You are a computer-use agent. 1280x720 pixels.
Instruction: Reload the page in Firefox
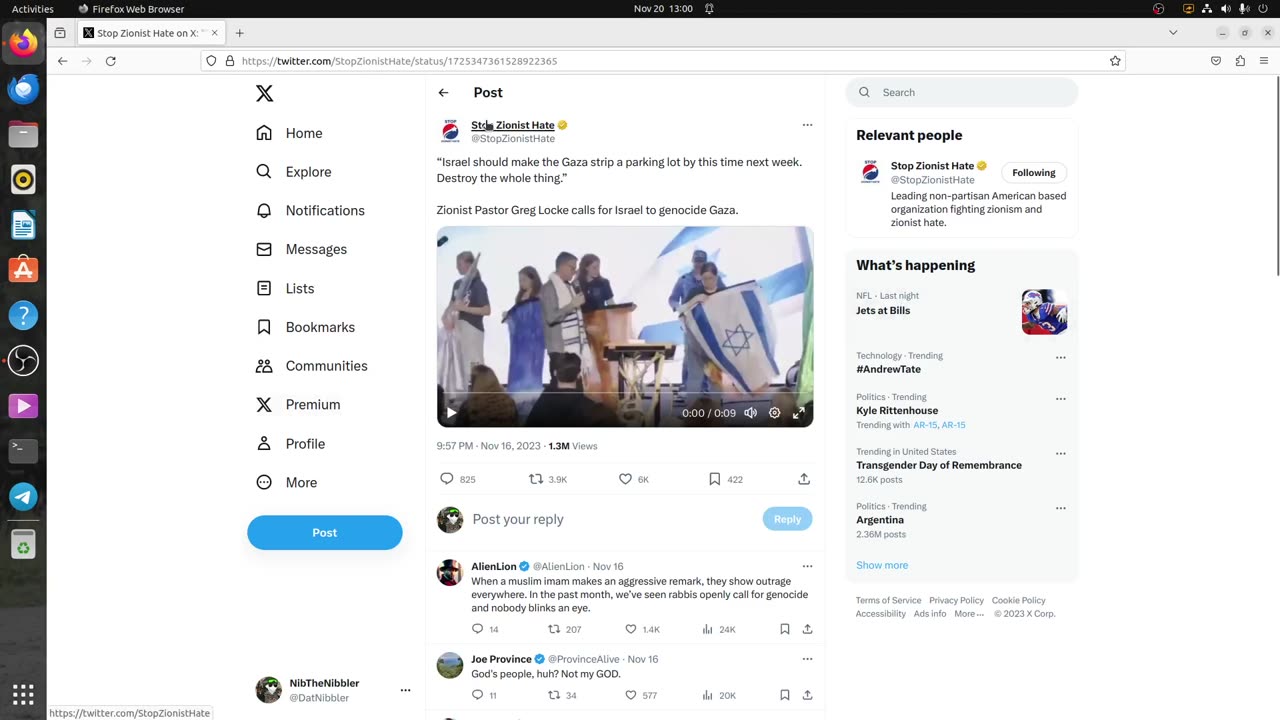111,61
